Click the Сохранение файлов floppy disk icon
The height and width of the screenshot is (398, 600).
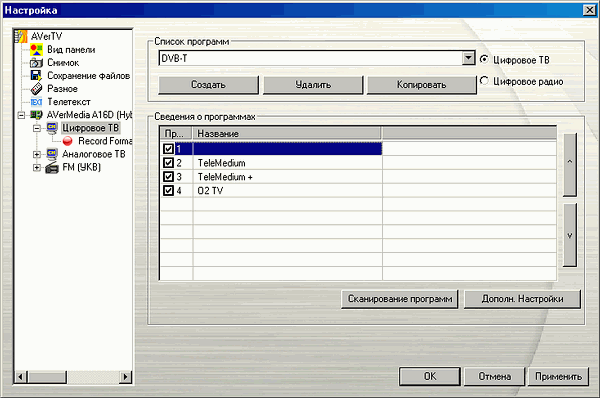tap(36, 75)
